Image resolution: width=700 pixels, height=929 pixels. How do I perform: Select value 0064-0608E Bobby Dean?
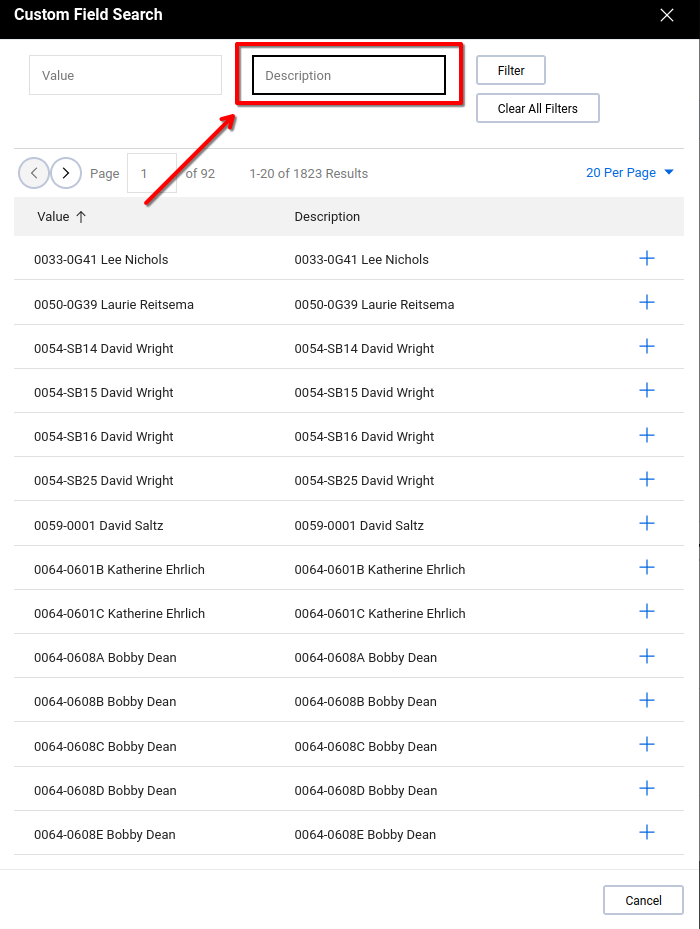(x=105, y=834)
